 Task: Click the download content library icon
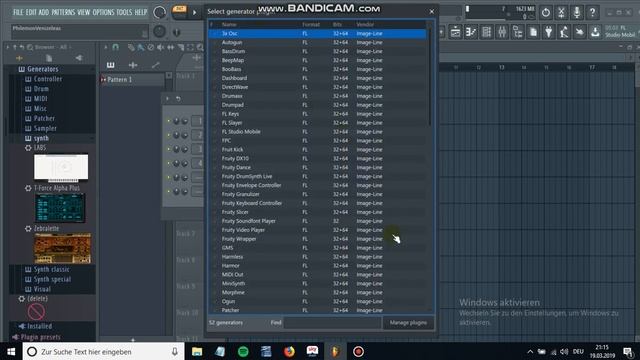595,32
